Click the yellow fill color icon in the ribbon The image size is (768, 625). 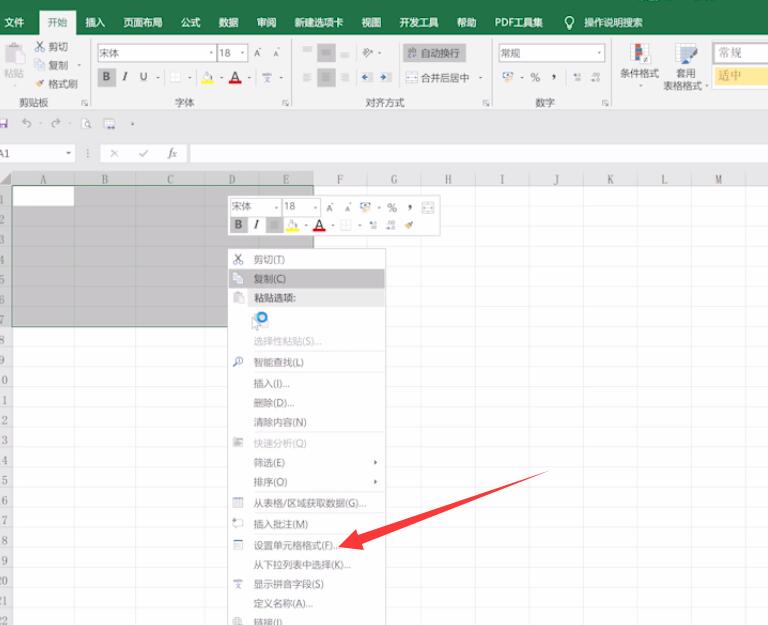(x=208, y=77)
